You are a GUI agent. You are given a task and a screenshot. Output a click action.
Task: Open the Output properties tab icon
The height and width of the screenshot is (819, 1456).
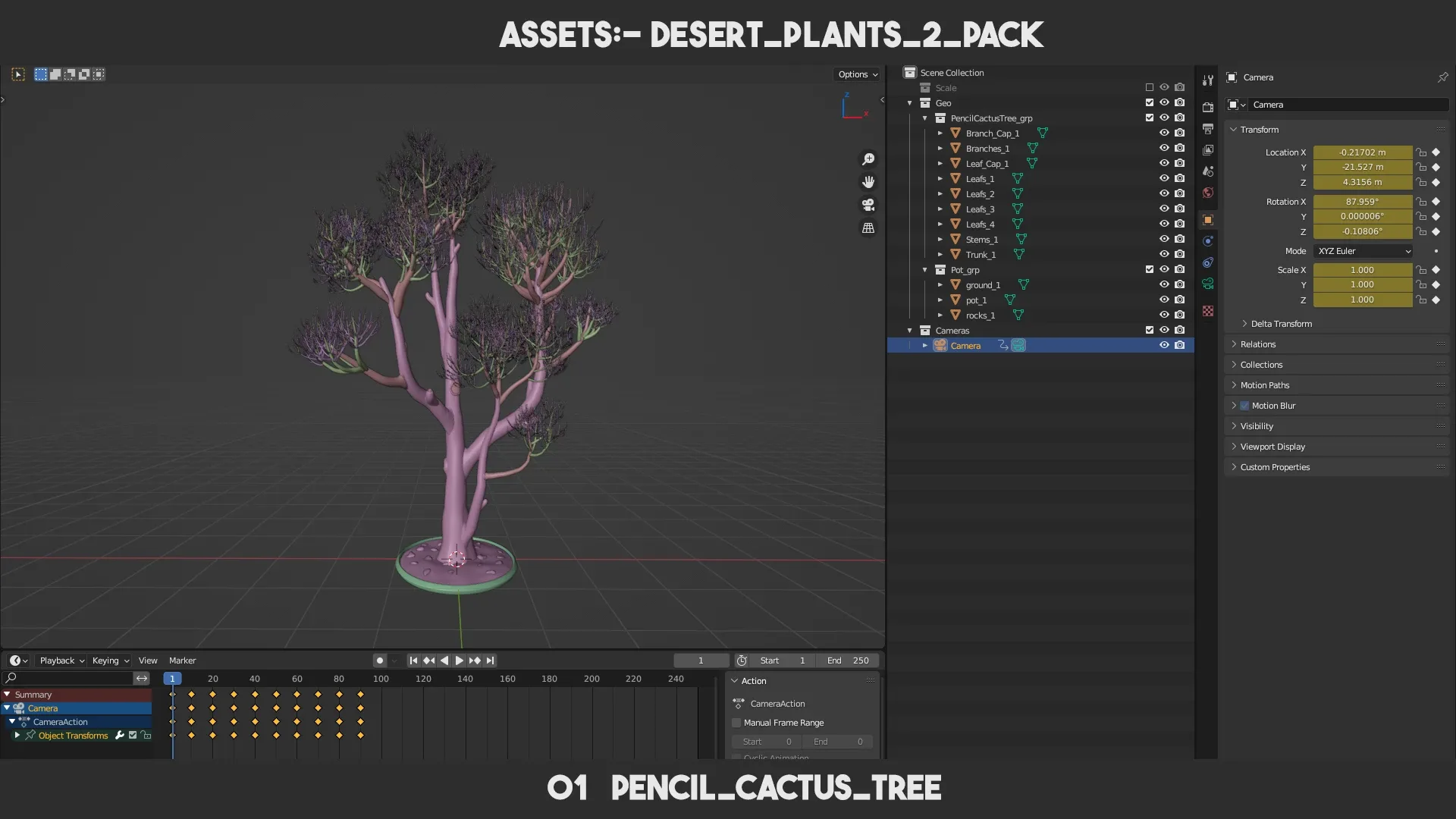(1208, 128)
